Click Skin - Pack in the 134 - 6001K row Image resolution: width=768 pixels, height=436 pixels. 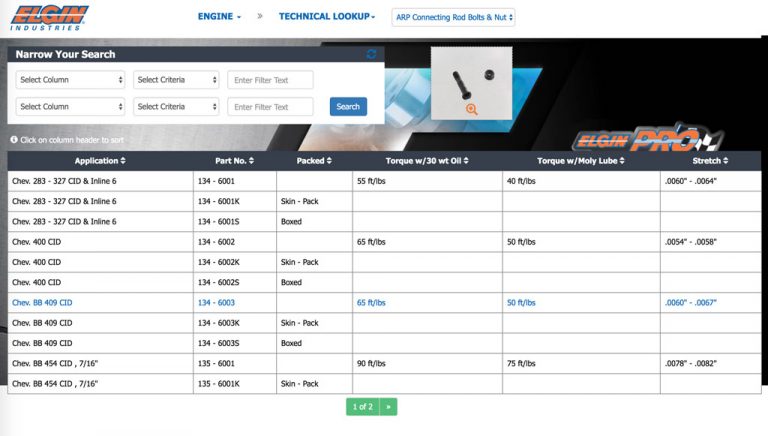click(300, 201)
